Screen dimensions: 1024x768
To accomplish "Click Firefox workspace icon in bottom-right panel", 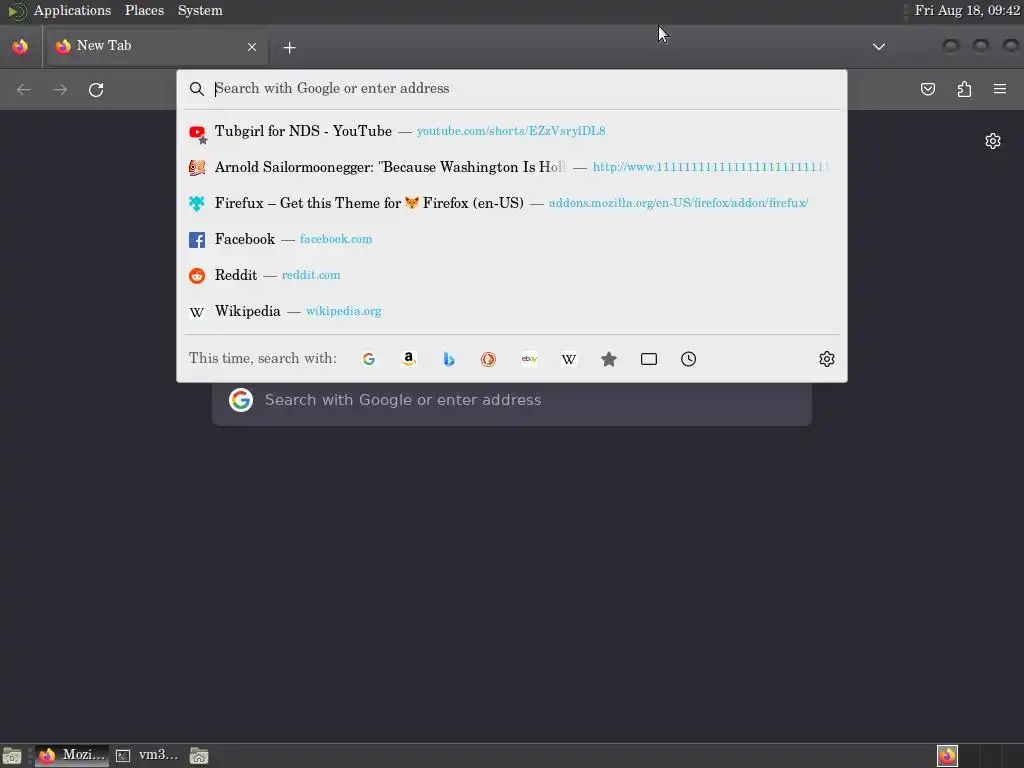I will (947, 756).
